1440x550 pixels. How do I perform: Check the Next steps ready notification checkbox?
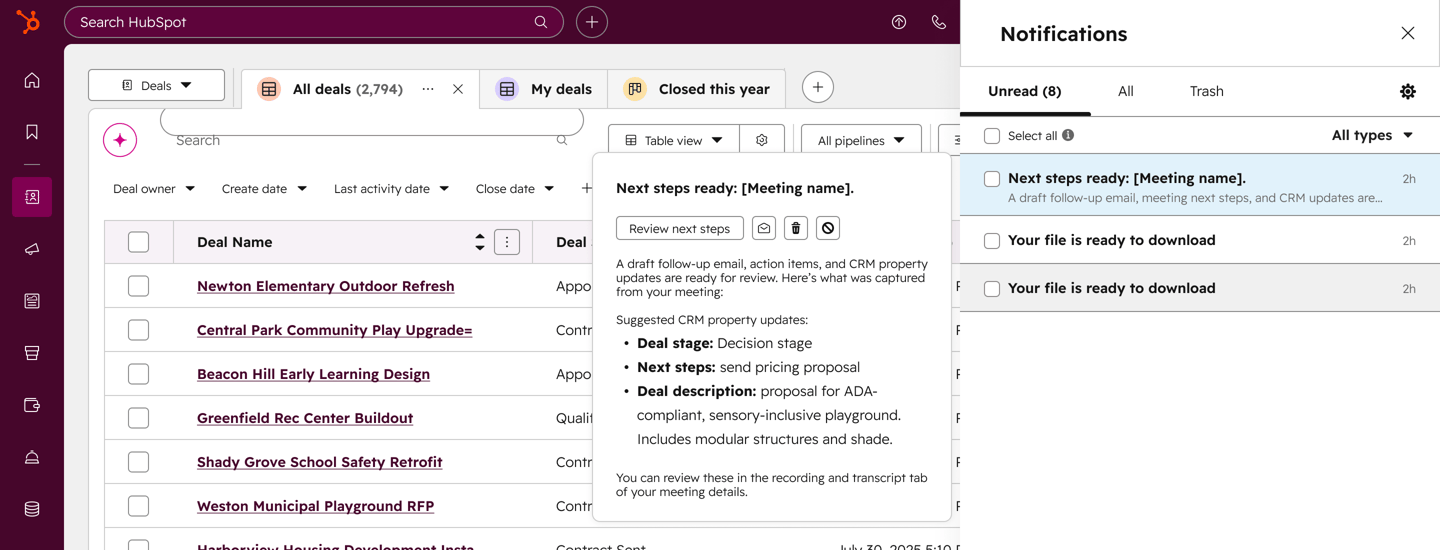[x=992, y=179]
